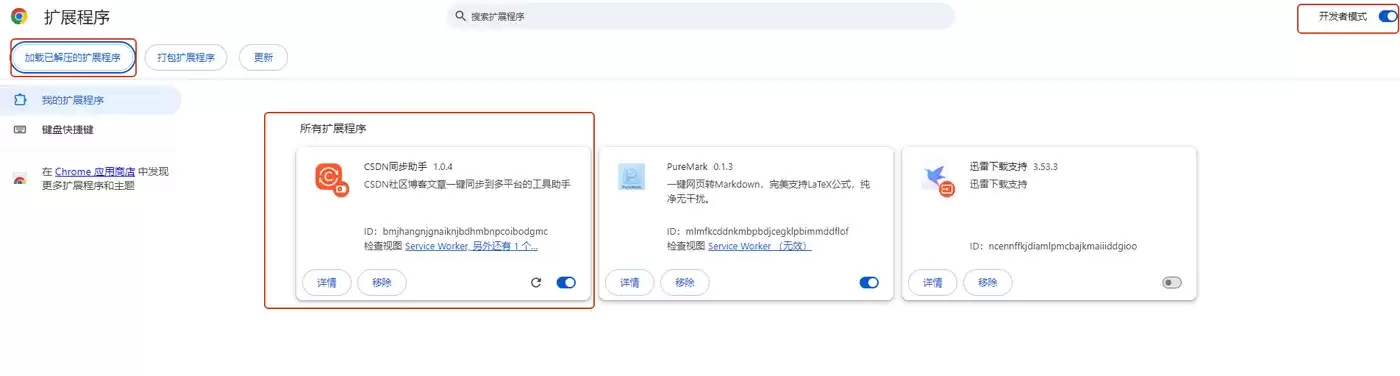1400x376 pixels.
Task: Open 键盘快捷键 in the sidebar
Action: [67, 130]
